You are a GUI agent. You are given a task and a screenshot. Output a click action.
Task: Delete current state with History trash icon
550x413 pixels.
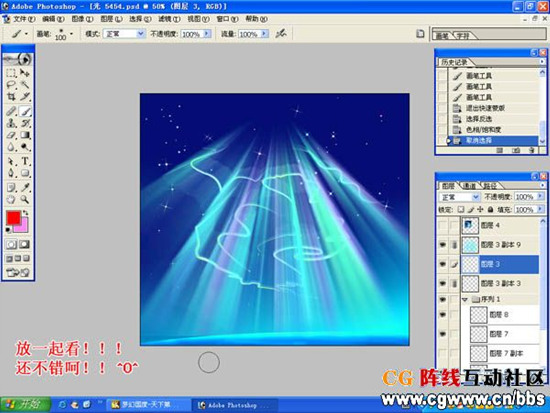coord(532,150)
